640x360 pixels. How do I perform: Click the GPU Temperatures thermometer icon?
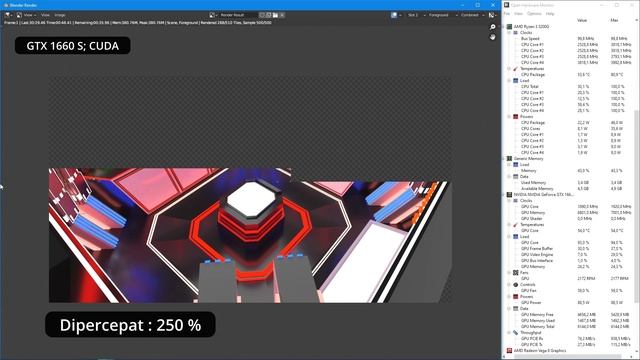[516, 224]
